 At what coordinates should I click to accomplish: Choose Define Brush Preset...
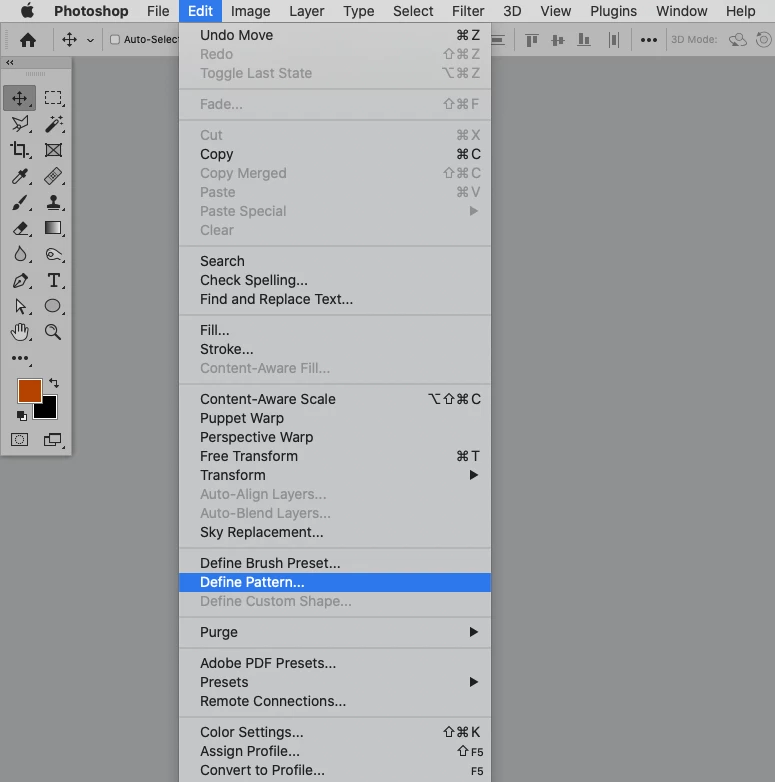[x=335, y=564]
